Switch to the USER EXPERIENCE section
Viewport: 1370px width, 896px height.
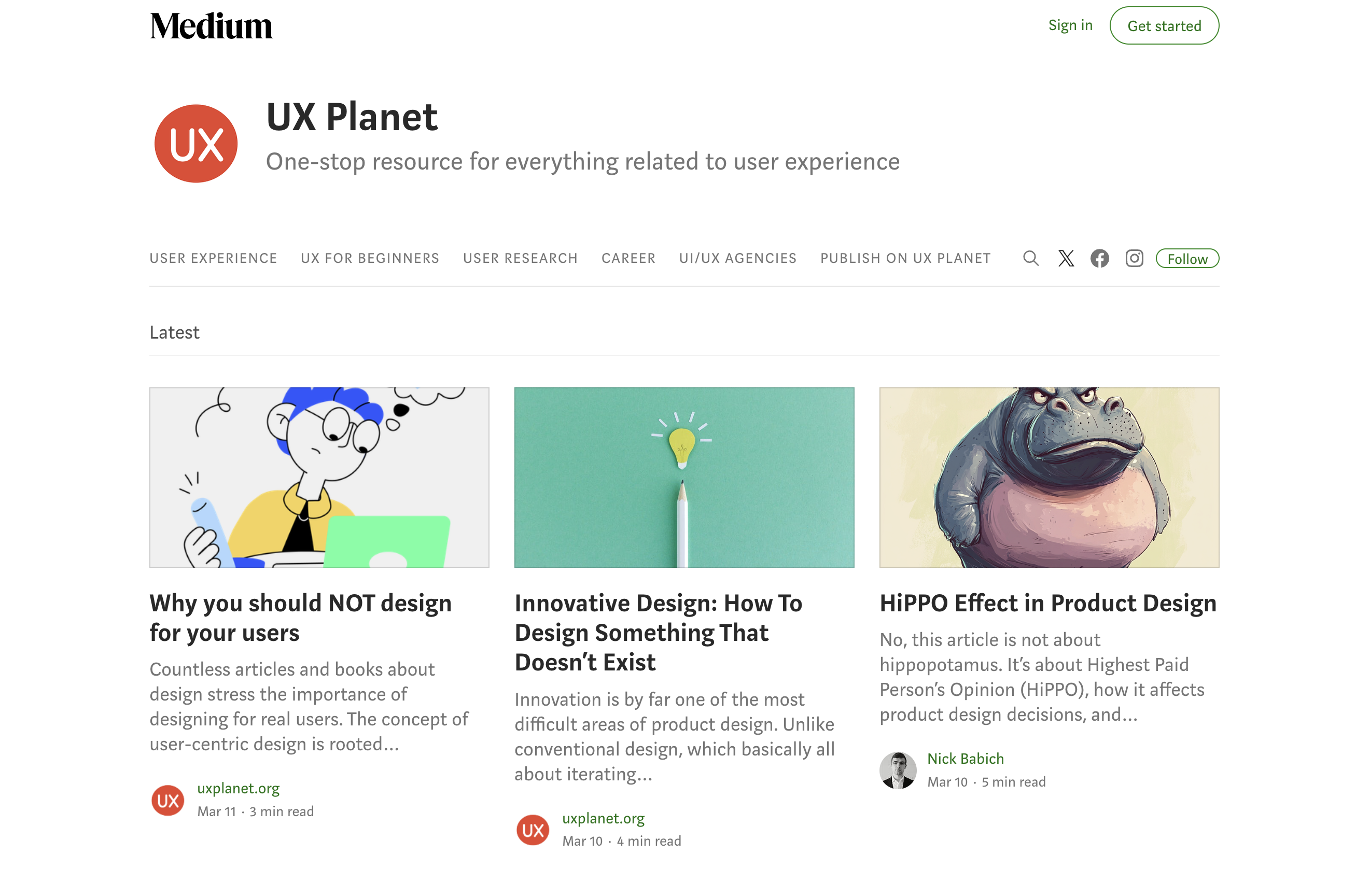(x=213, y=258)
